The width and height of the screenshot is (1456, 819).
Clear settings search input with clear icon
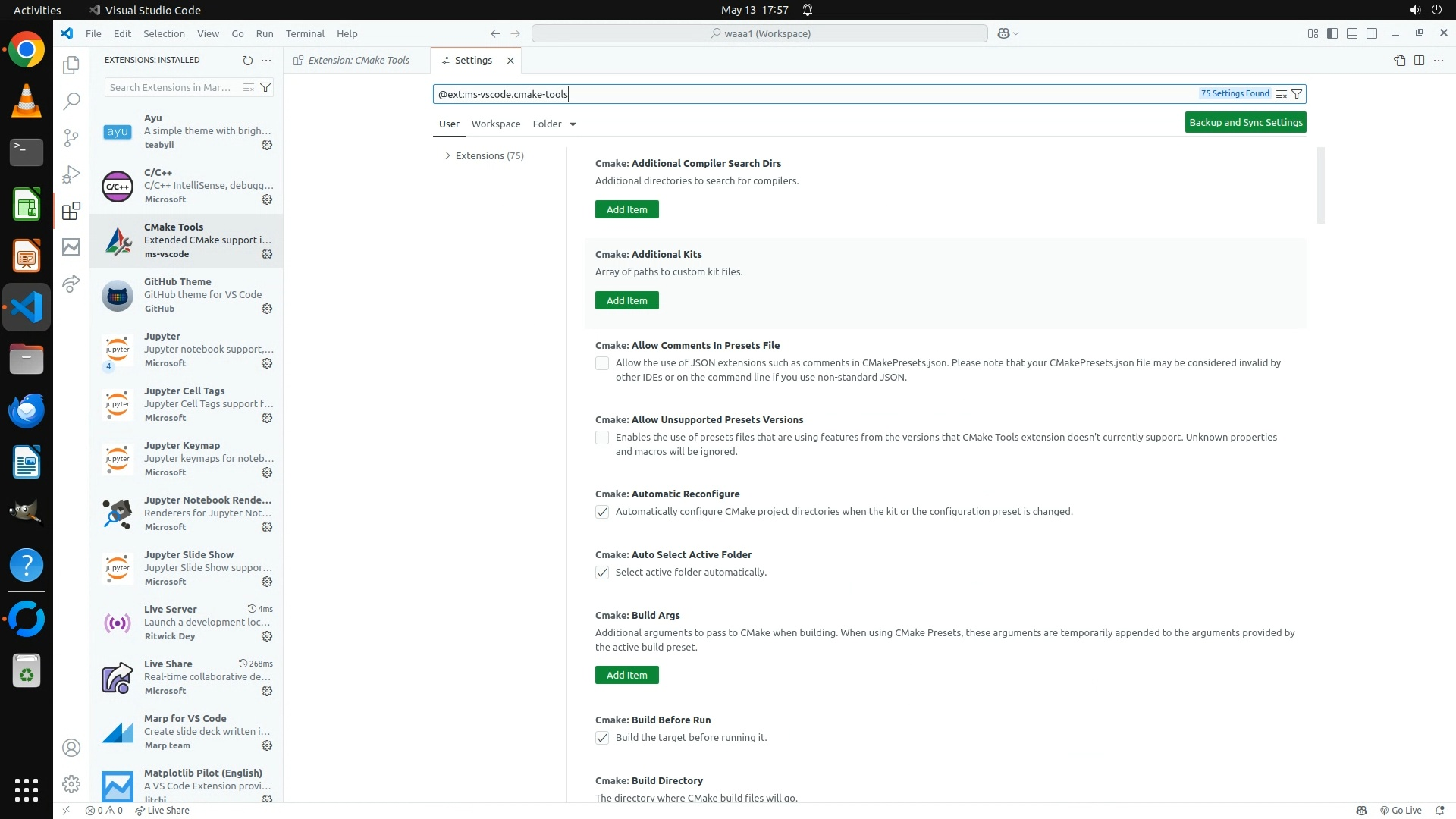[1281, 94]
